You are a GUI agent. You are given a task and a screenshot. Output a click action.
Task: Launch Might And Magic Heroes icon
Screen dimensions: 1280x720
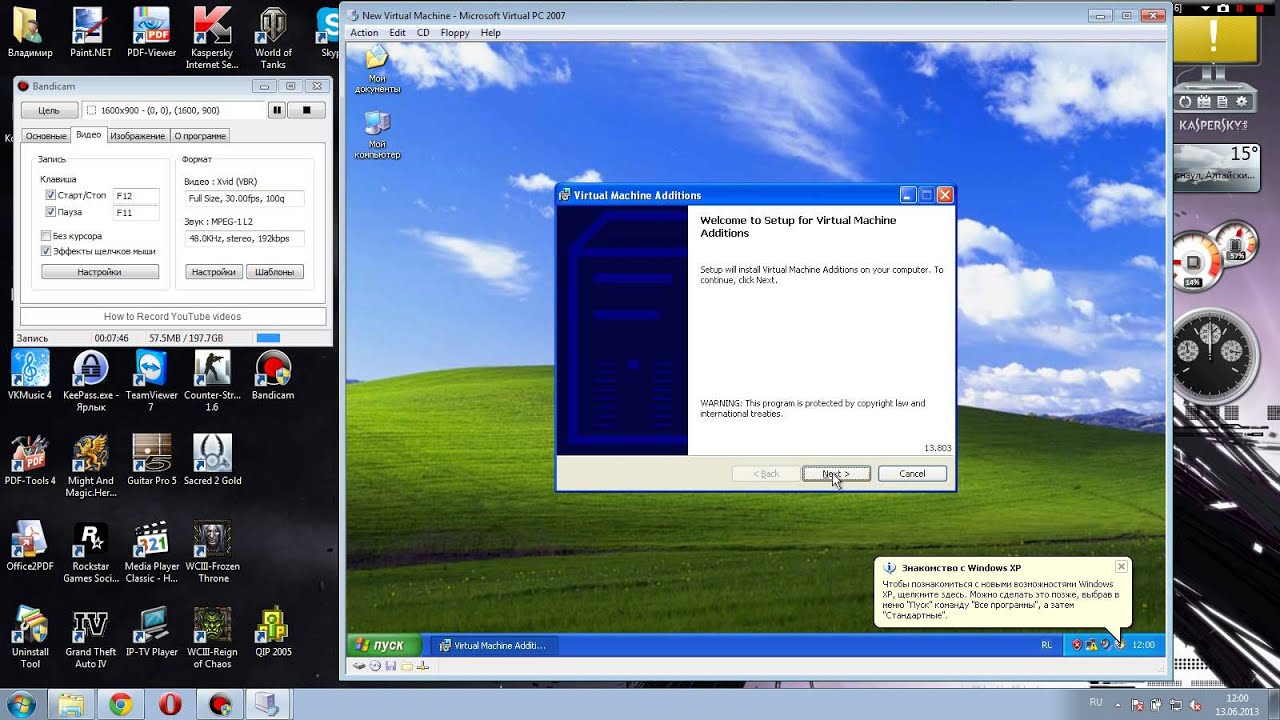tap(91, 466)
